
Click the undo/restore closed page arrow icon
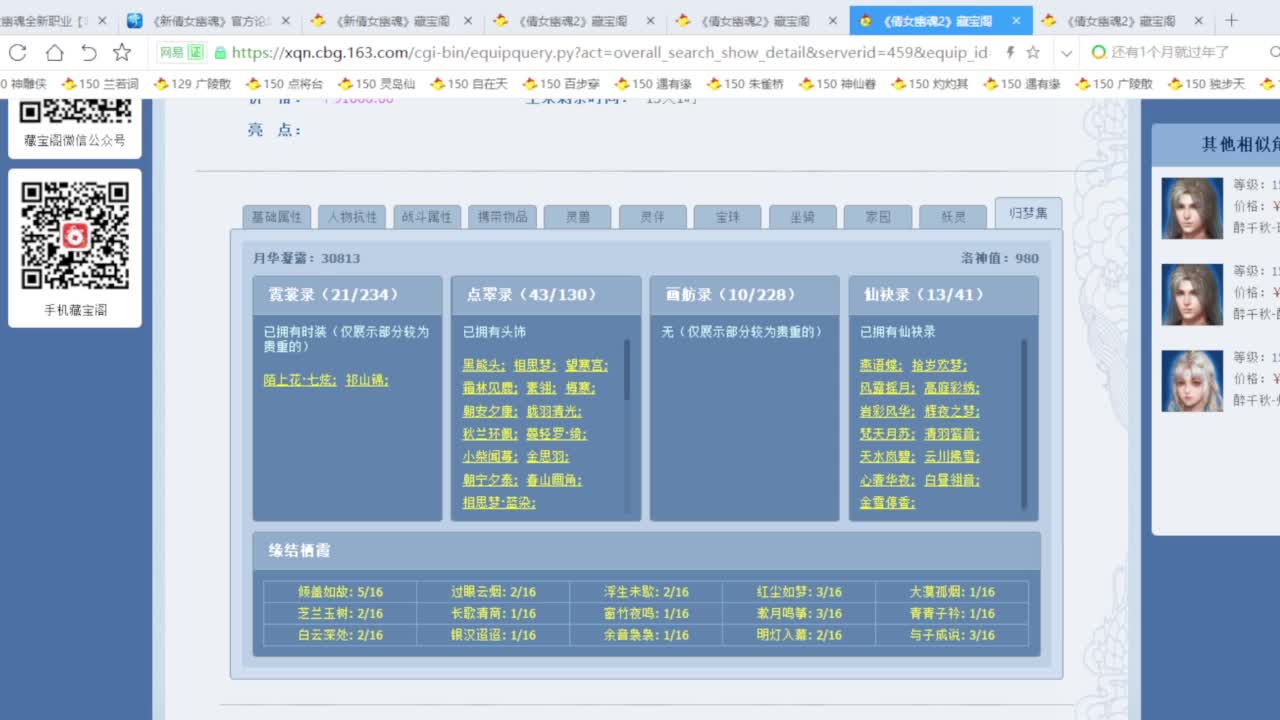coord(88,52)
